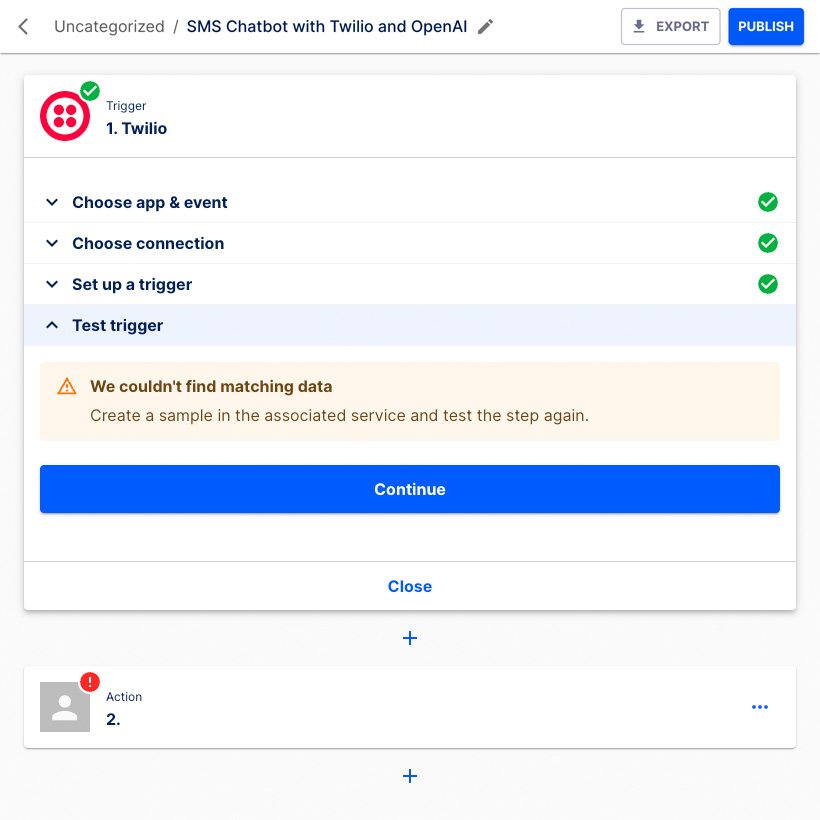Click the download icon on the Export button

(x=637, y=26)
